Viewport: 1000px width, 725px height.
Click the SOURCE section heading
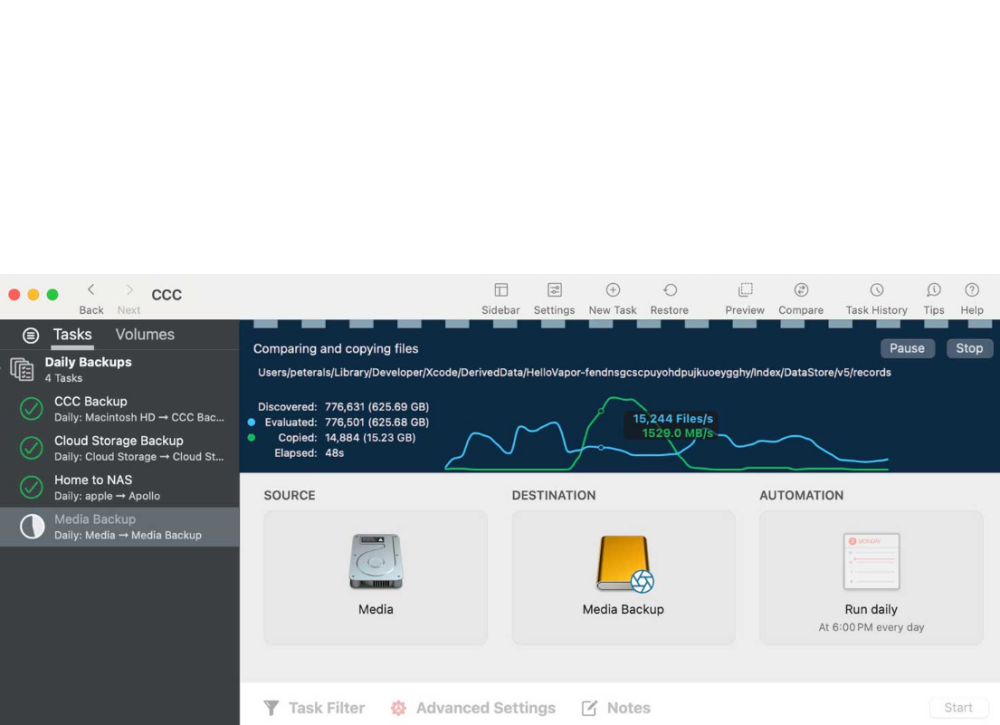pyautogui.click(x=290, y=495)
